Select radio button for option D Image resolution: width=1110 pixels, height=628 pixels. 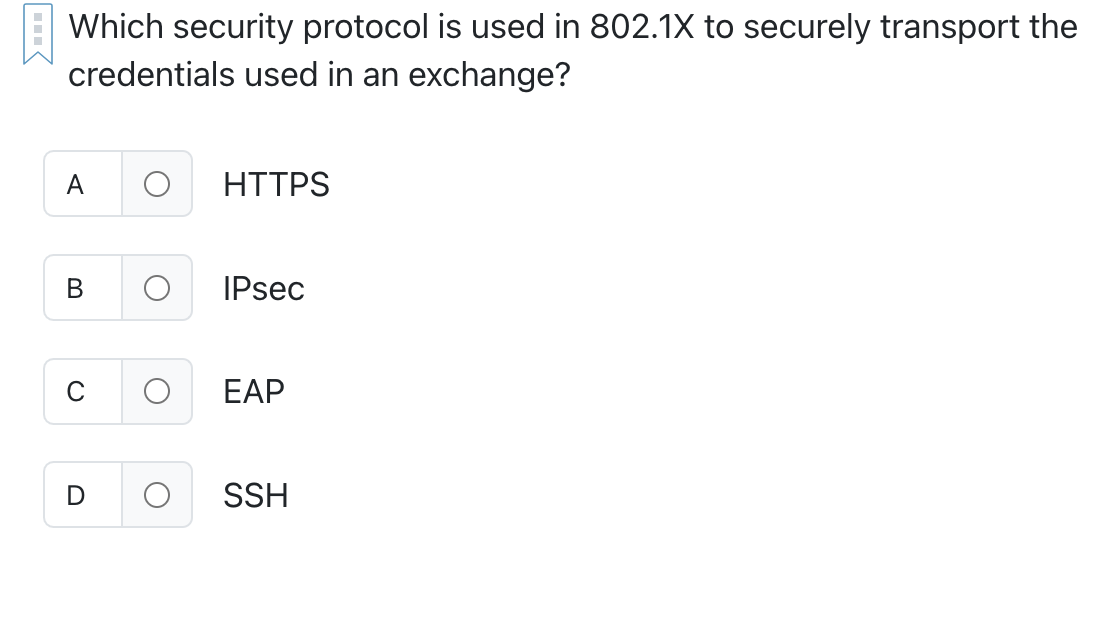click(x=157, y=495)
